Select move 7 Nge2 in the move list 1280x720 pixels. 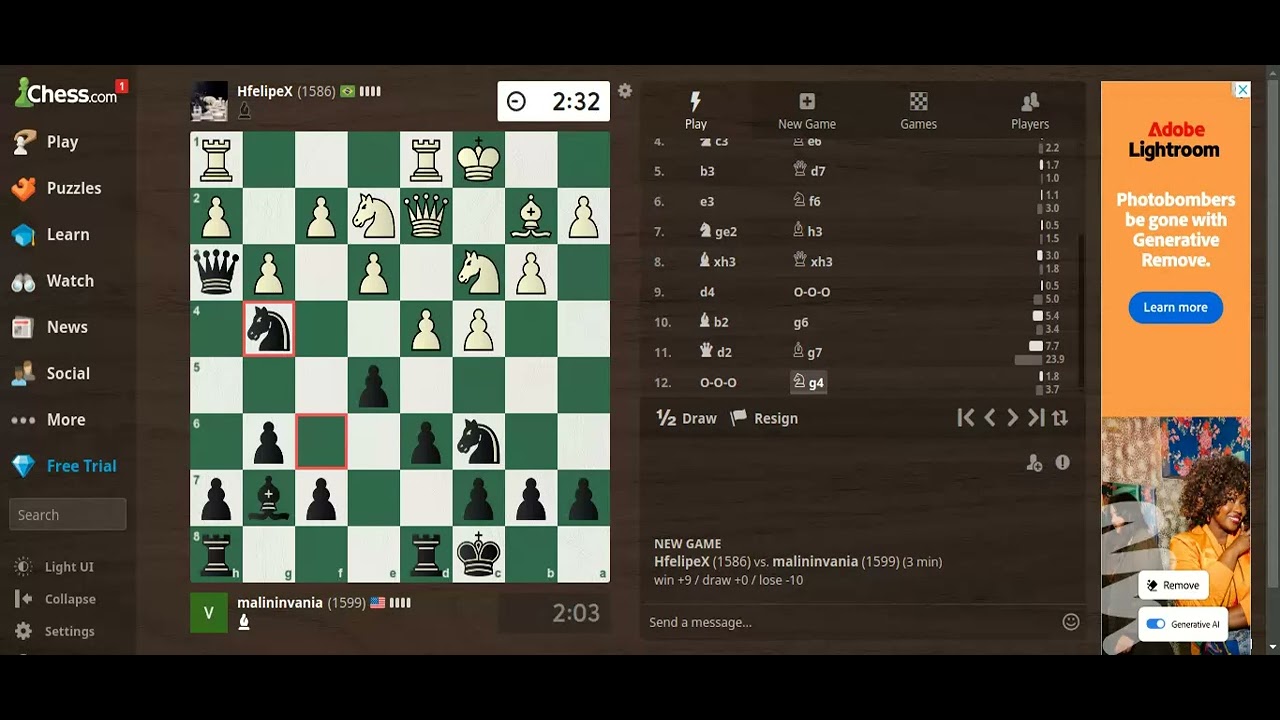pyautogui.click(x=718, y=231)
